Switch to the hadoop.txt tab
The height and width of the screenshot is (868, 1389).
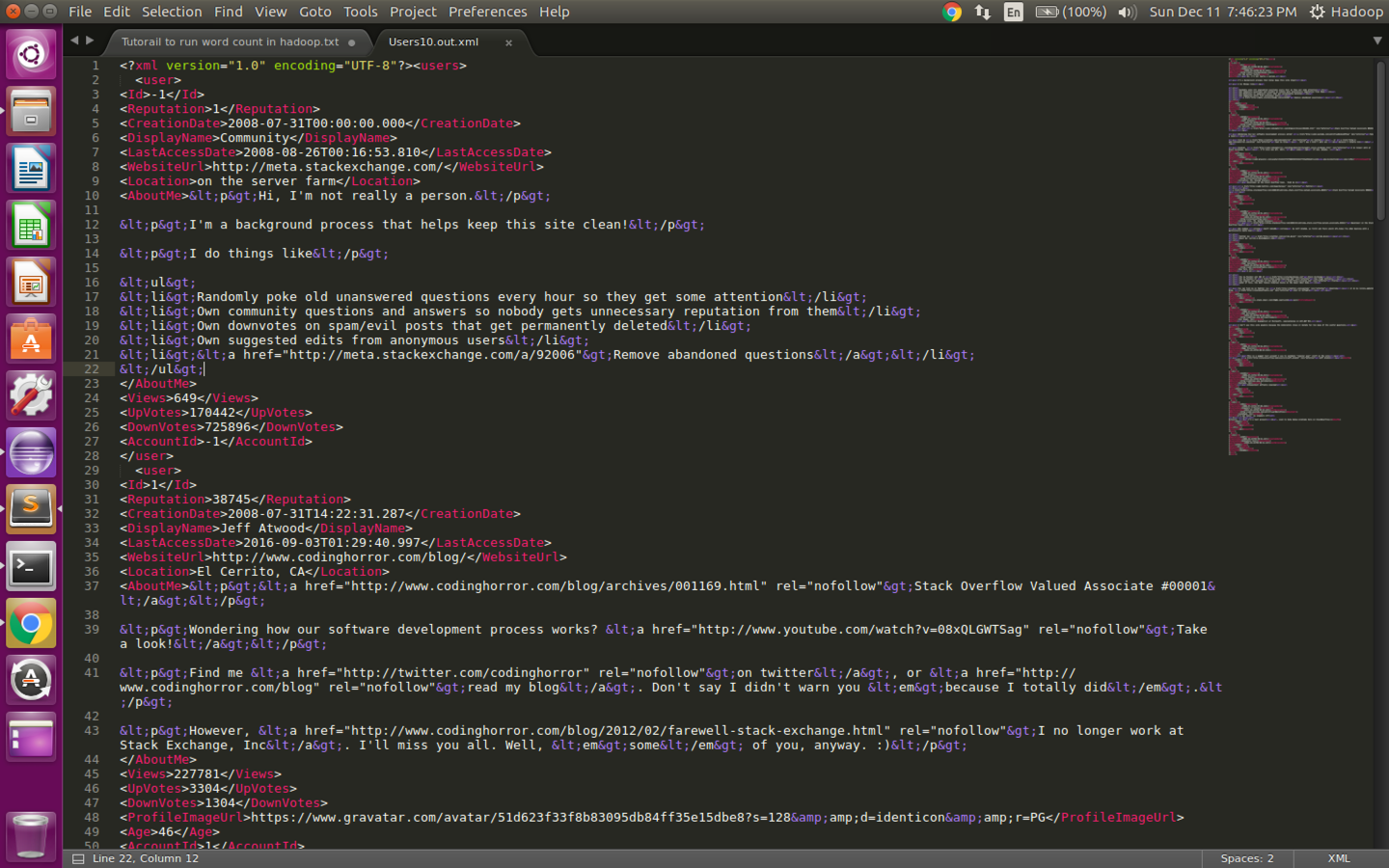tap(231, 41)
